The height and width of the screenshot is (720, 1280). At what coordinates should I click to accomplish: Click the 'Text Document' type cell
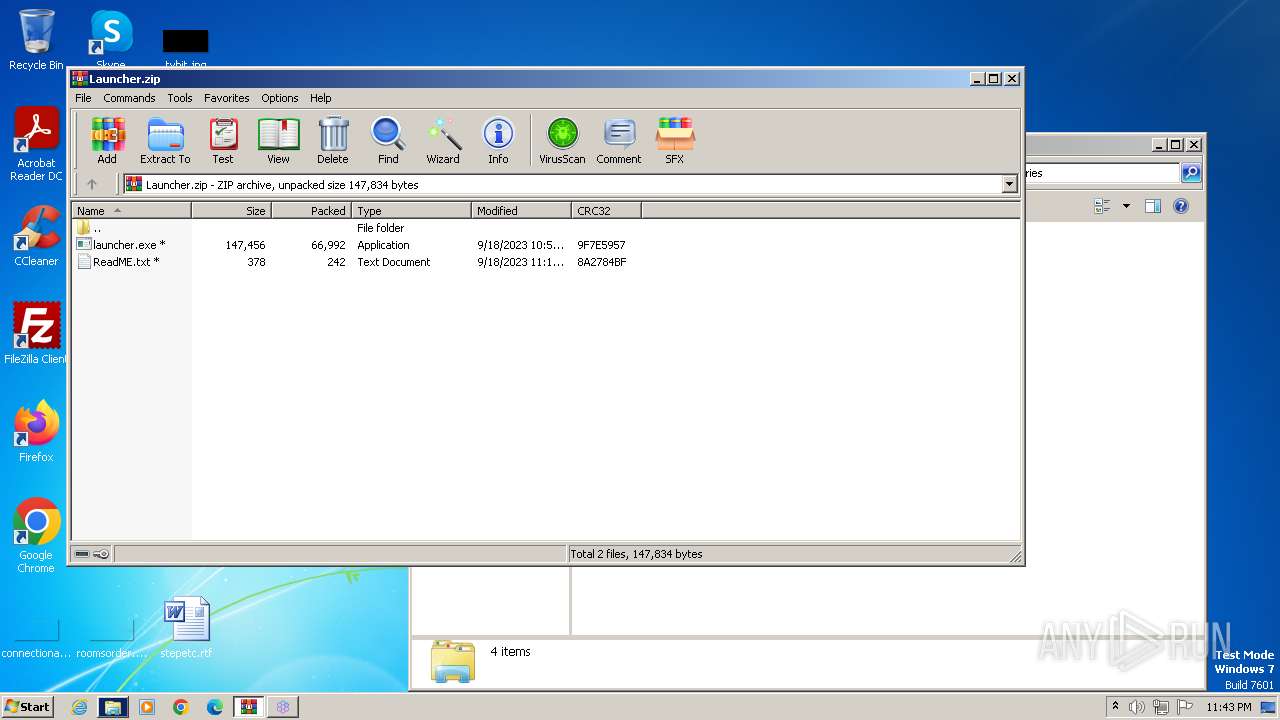click(x=394, y=262)
